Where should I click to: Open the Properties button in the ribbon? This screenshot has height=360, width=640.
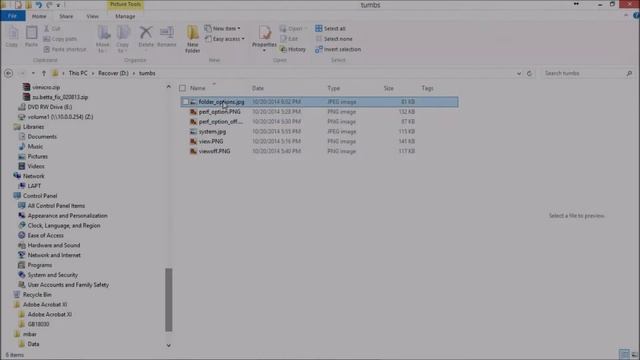pos(264,37)
